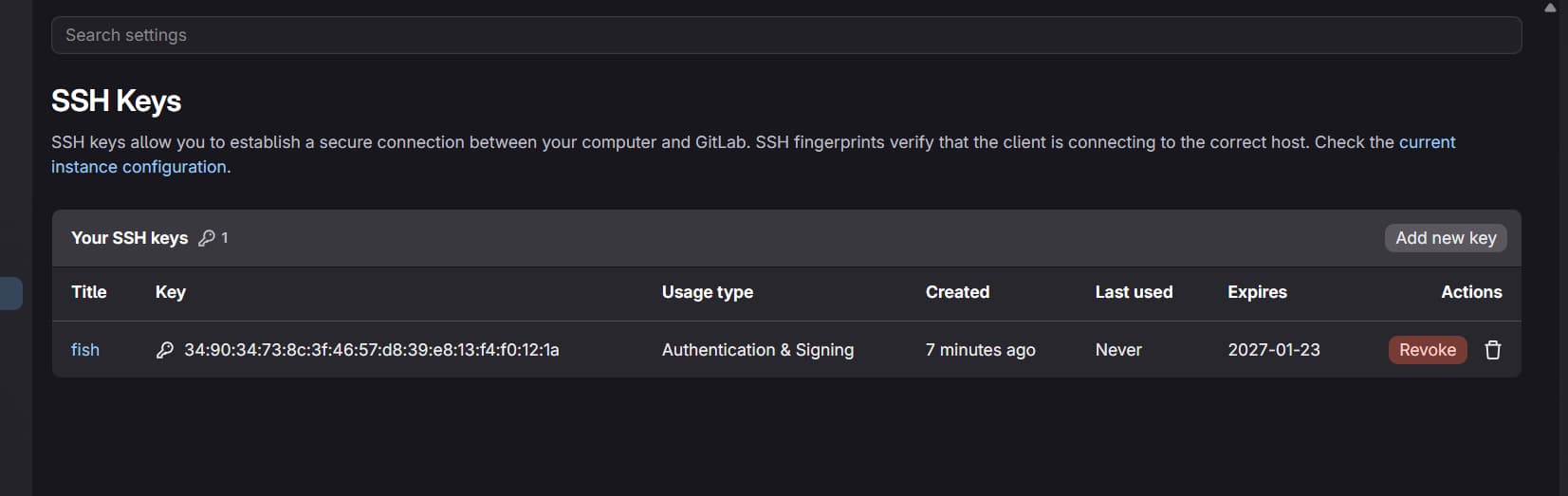
Task: Delete the fish key using trash icon
Action: 1492,350
